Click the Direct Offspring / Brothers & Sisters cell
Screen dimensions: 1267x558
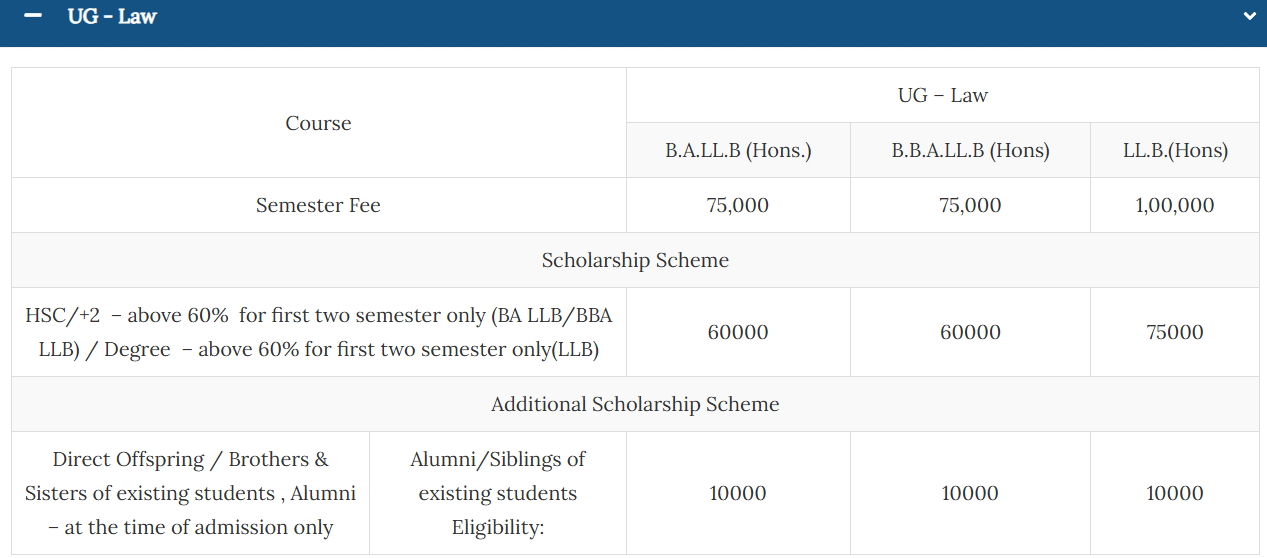tap(190, 493)
